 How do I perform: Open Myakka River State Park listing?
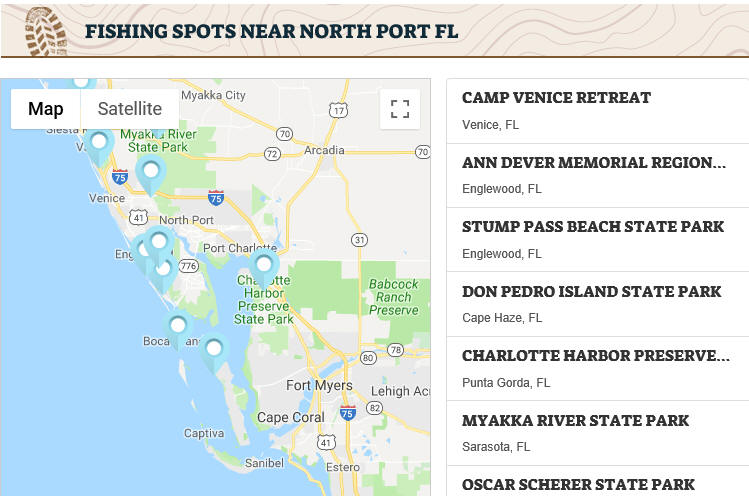click(598, 433)
